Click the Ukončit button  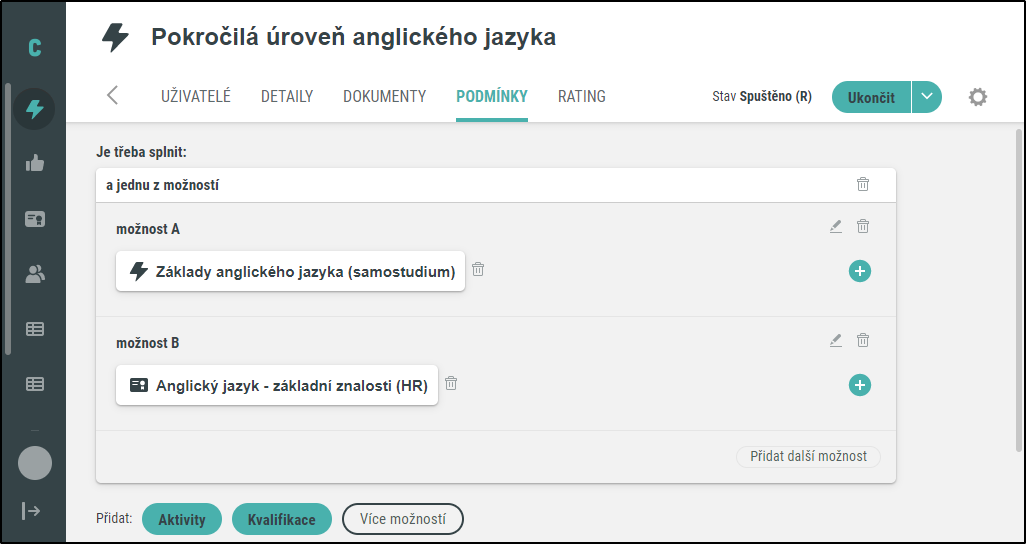click(871, 97)
